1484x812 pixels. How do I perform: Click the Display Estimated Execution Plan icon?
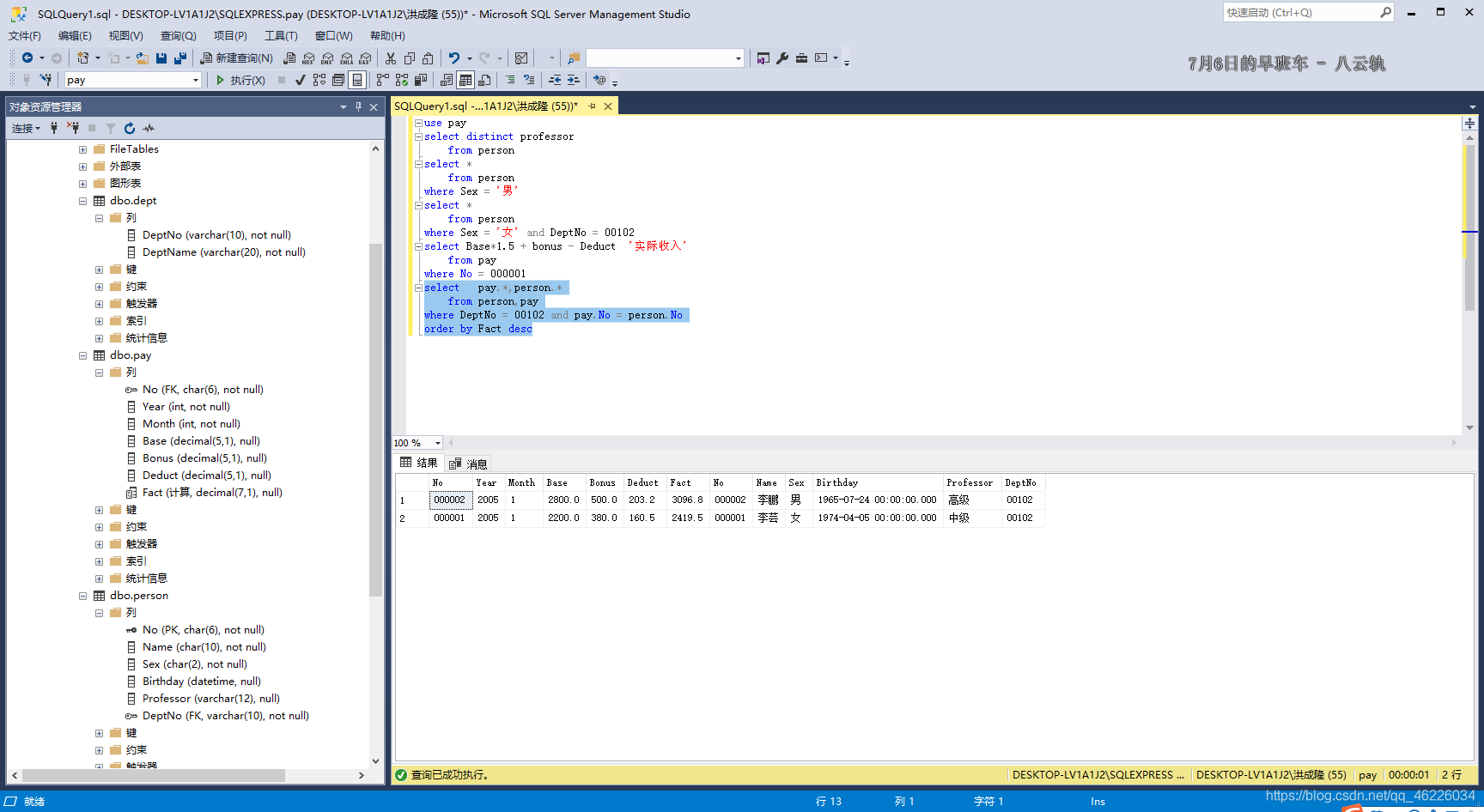[319, 80]
